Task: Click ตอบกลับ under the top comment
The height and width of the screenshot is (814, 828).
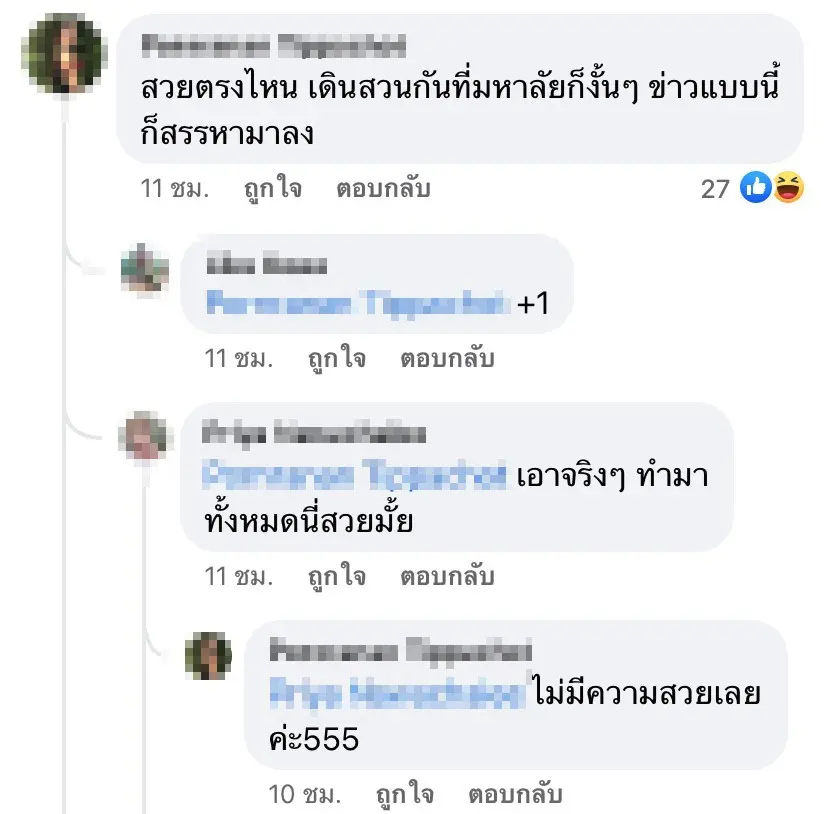Action: pyautogui.click(x=383, y=189)
